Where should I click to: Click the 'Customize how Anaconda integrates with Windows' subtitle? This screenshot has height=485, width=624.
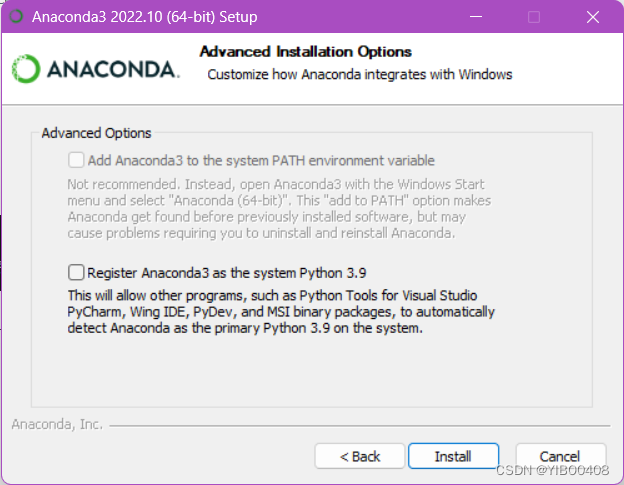(359, 74)
